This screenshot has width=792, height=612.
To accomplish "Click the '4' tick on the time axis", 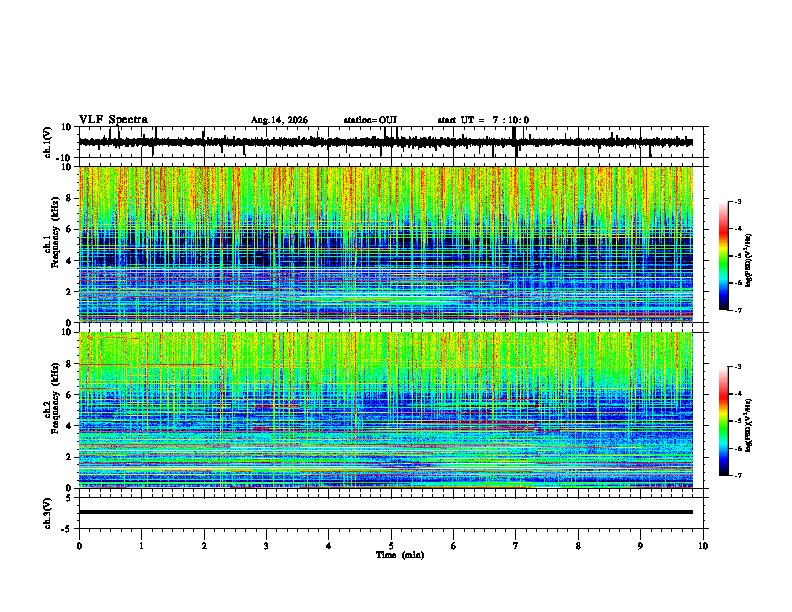I will coord(329,546).
